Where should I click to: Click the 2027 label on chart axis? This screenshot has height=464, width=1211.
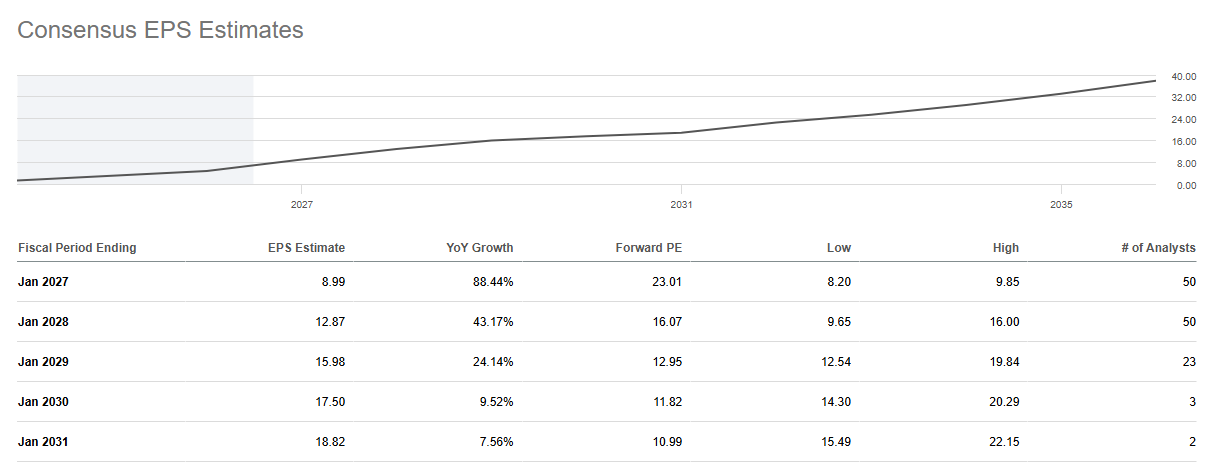click(x=302, y=204)
